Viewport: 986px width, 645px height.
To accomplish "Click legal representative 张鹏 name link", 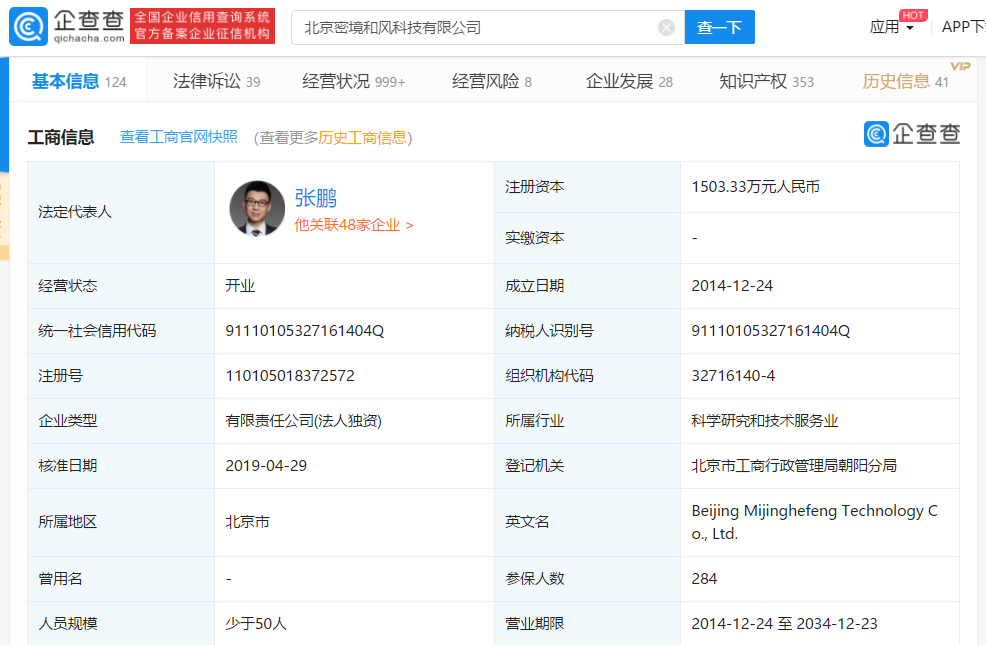I will (x=316, y=198).
